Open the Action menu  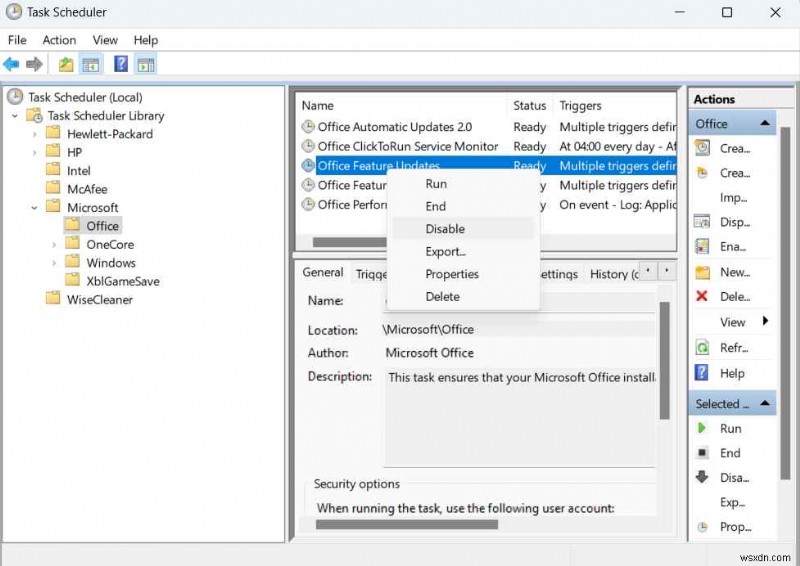[59, 40]
